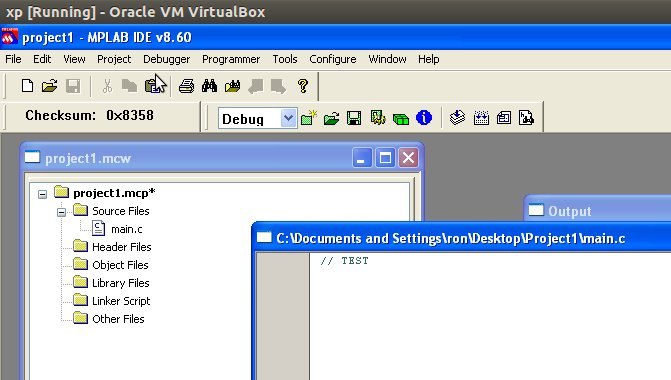Image resolution: width=671 pixels, height=380 pixels.
Task: Select main.c in the project tree
Action: click(x=127, y=229)
